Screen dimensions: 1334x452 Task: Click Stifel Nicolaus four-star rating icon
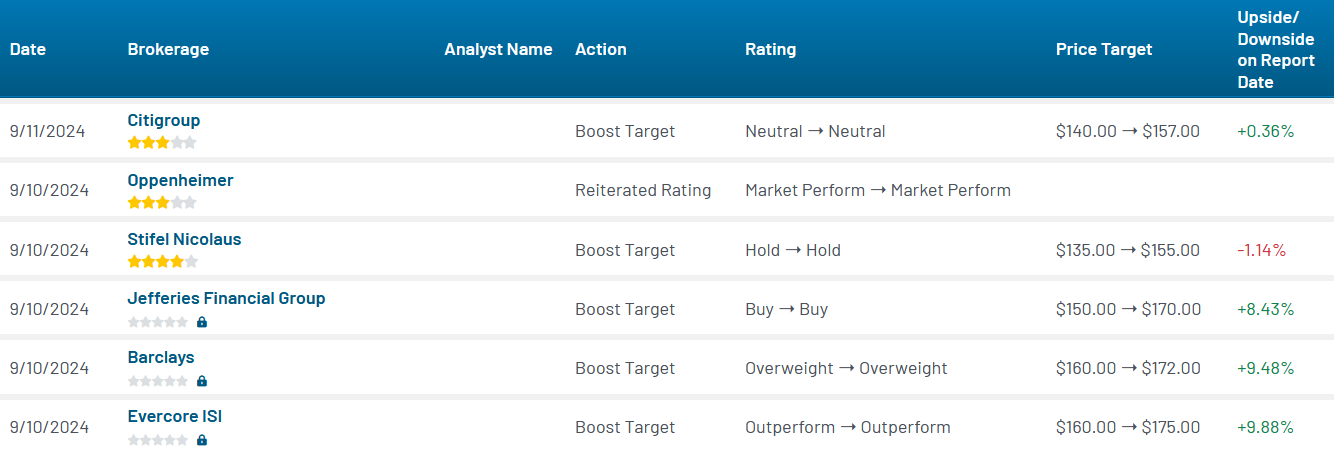(162, 262)
